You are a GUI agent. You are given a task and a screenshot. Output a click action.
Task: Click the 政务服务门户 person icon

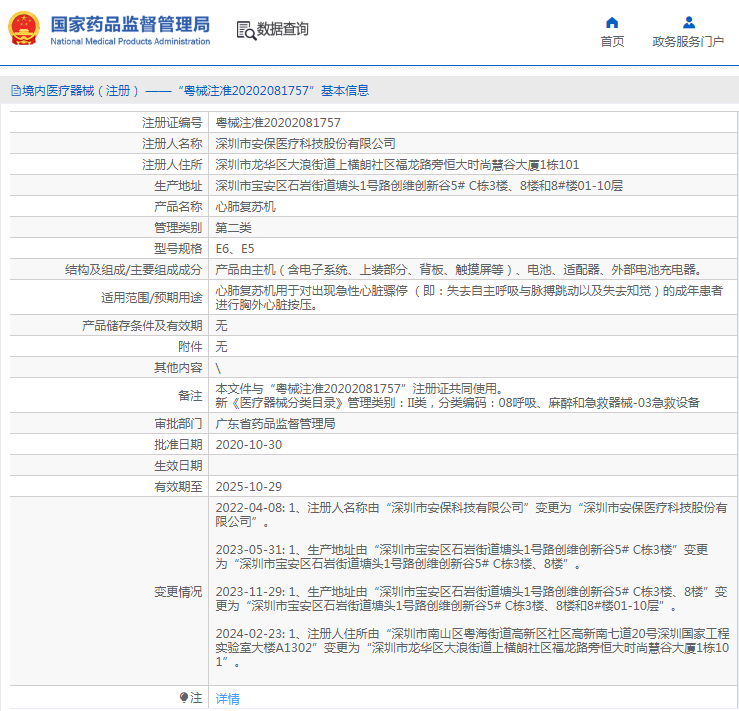click(x=688, y=22)
